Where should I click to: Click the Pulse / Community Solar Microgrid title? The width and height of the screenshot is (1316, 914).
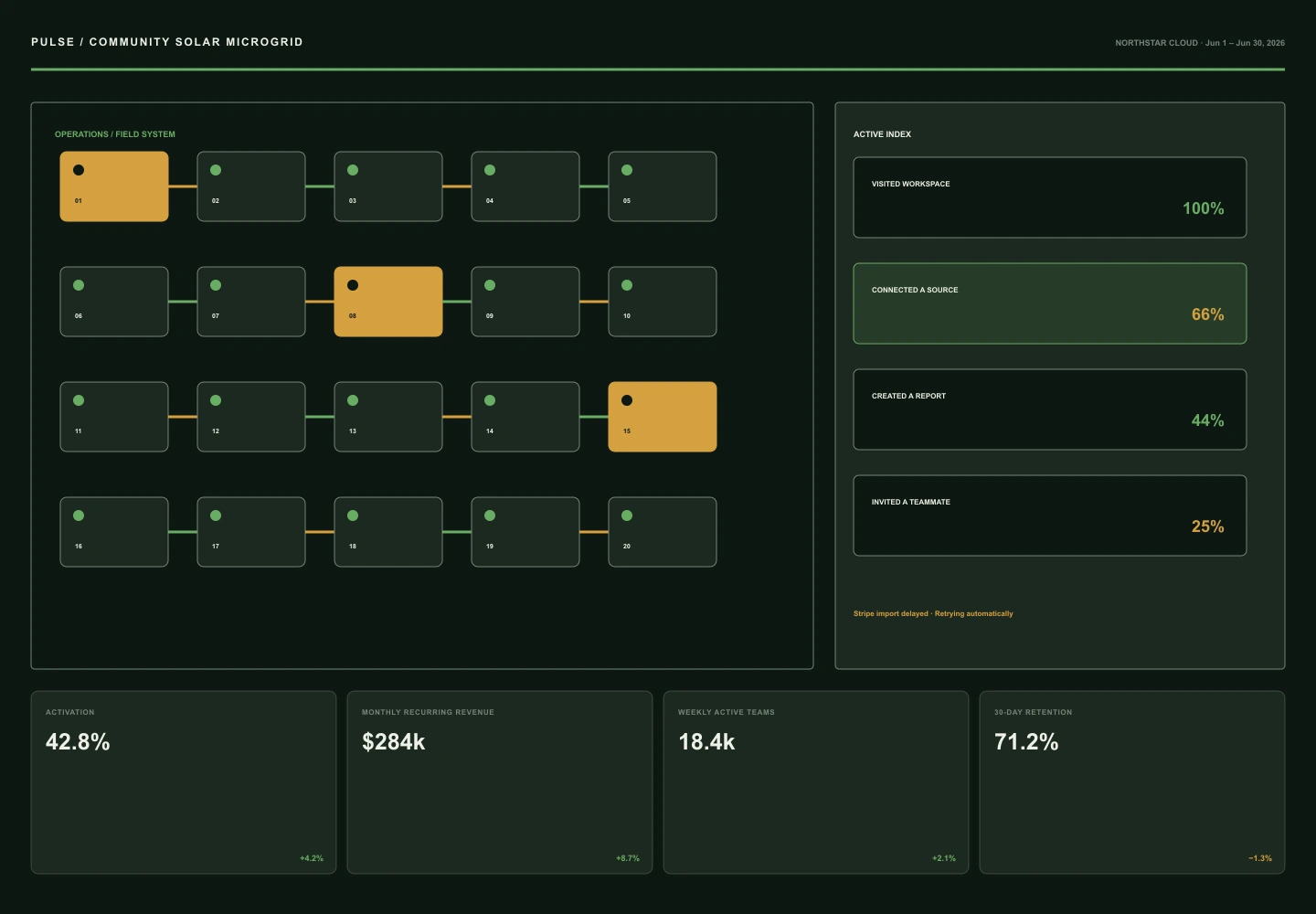point(167,42)
